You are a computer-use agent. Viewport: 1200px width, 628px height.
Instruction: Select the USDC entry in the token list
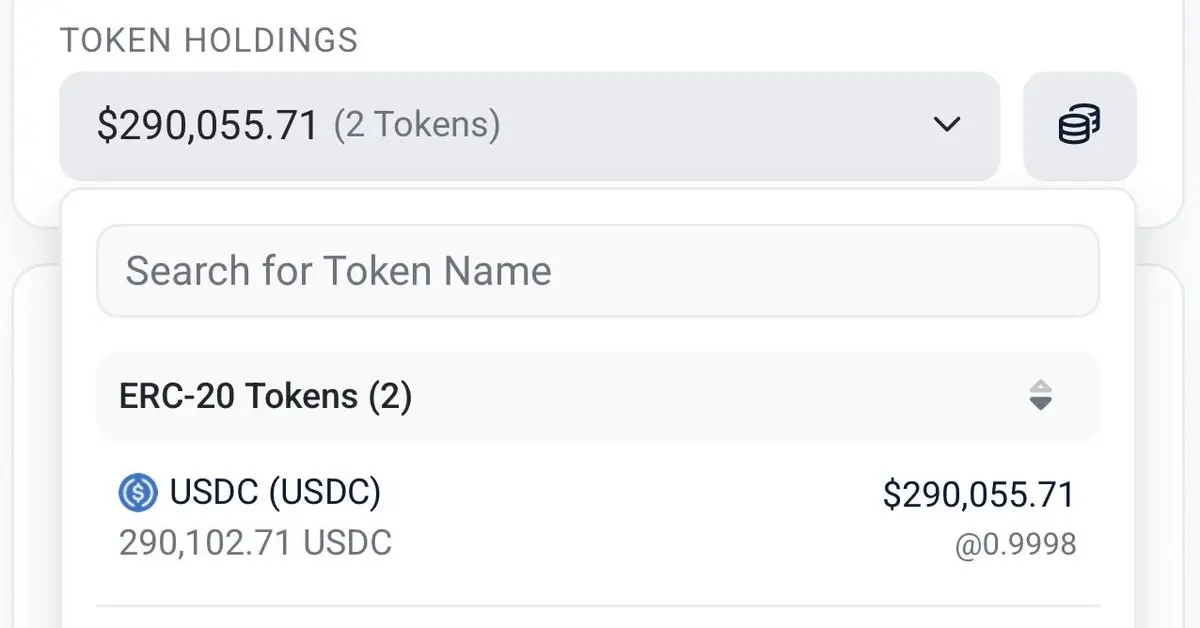pyautogui.click(x=598, y=518)
